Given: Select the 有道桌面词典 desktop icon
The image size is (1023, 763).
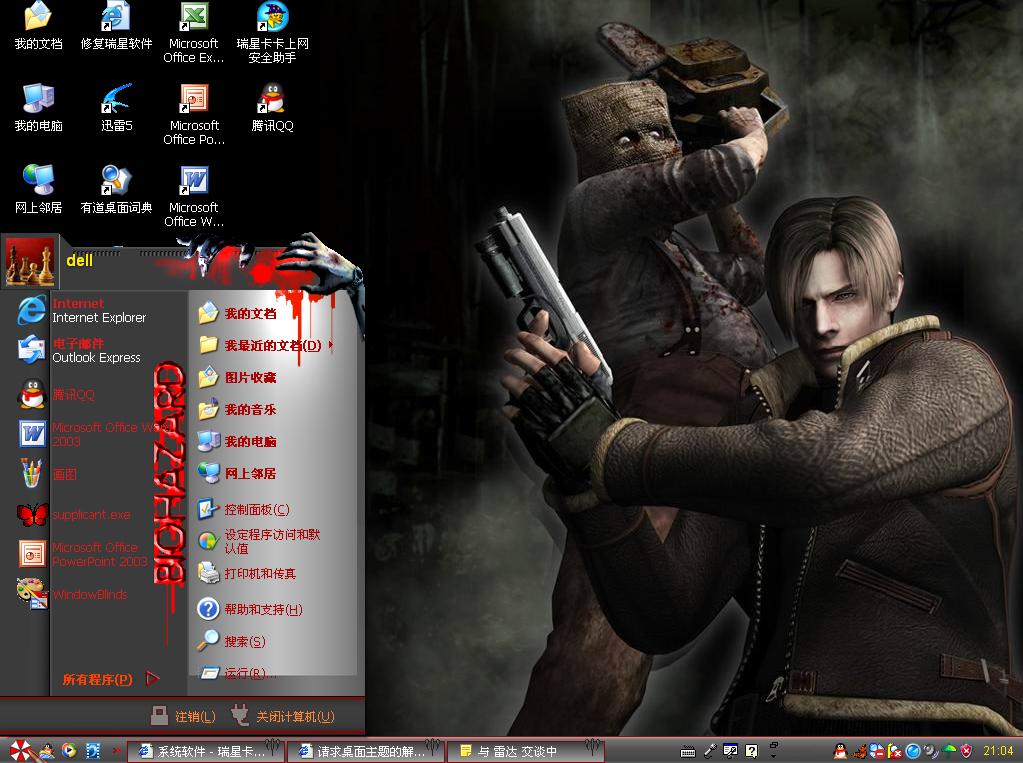Looking at the screenshot, I should 116,189.
